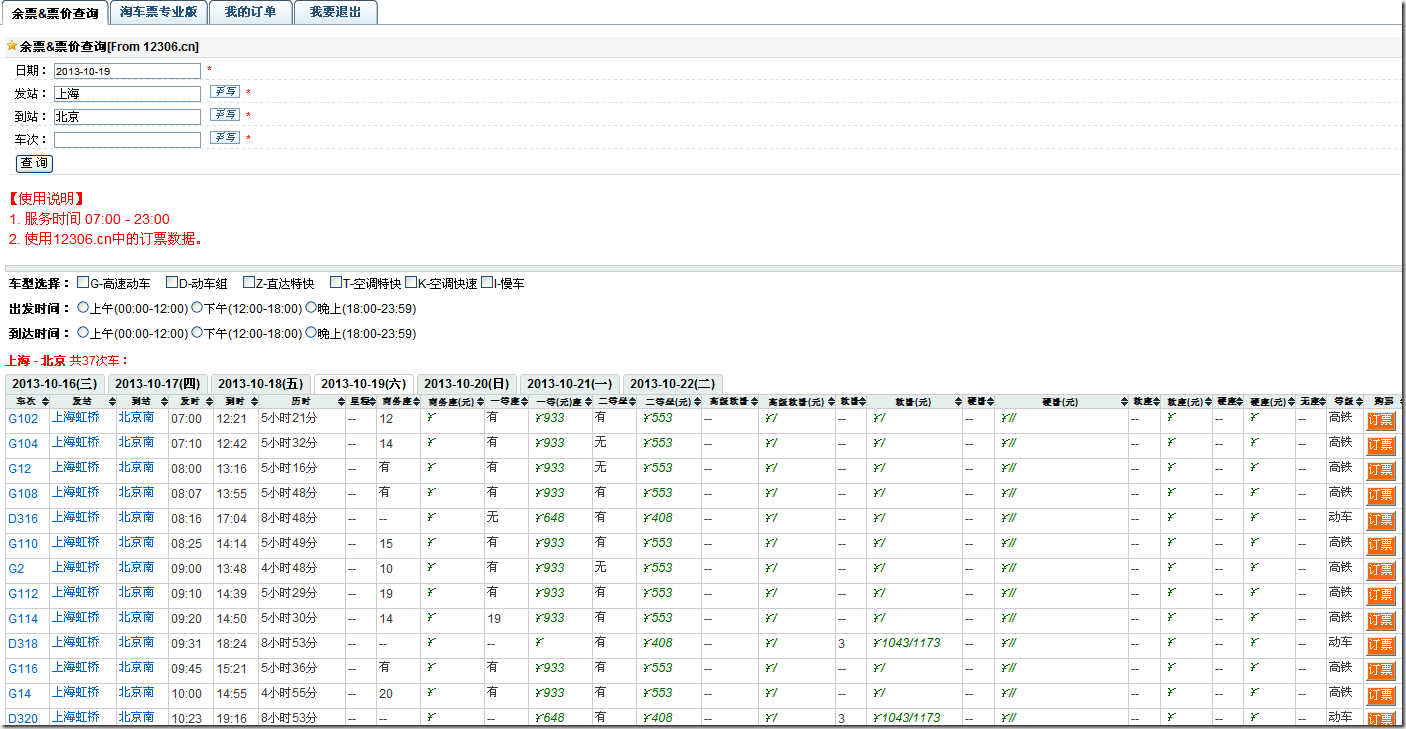This screenshot has width=1406, height=729.
Task: Click the star icon beside 余票&票价查询 heading
Action: (12, 46)
